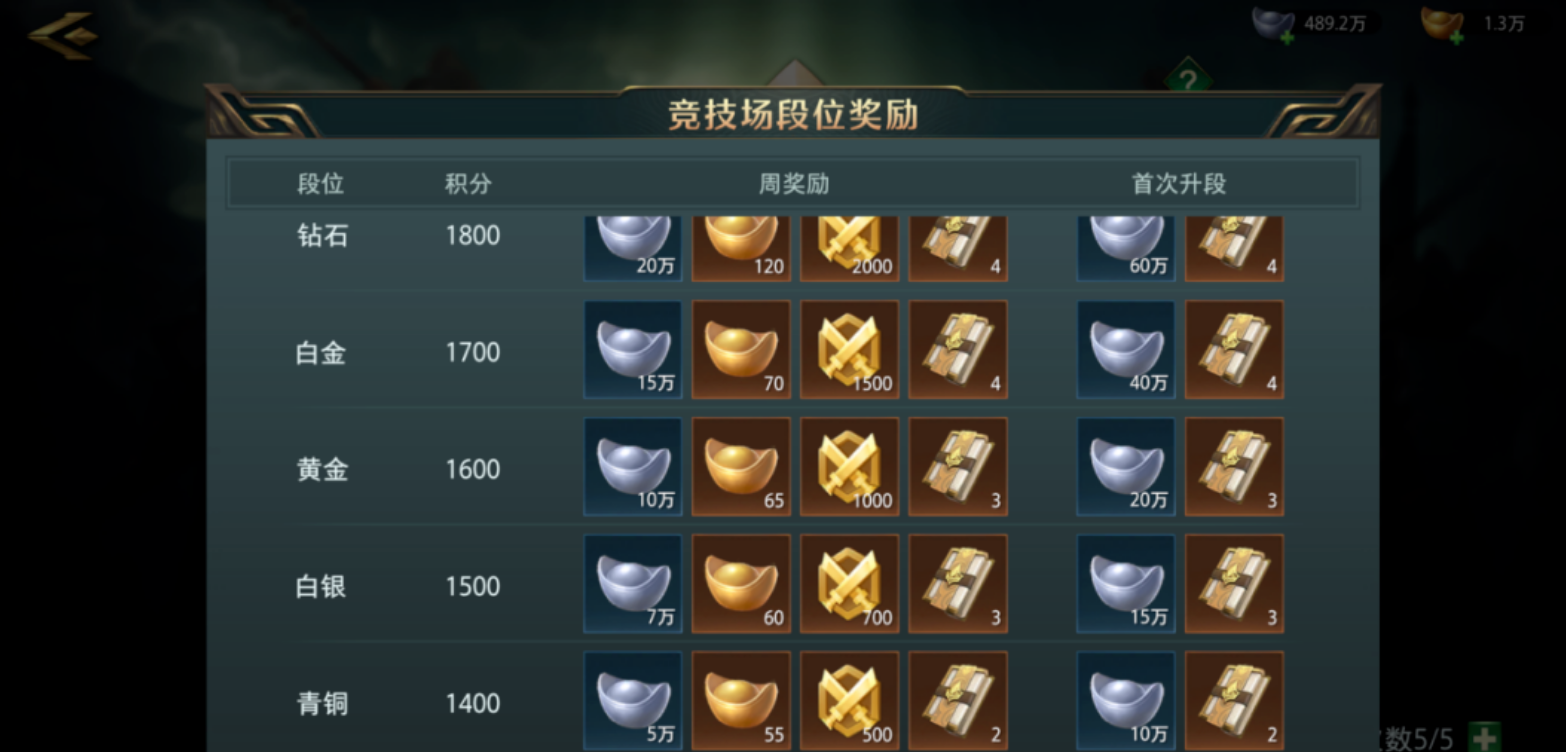Image resolution: width=1566 pixels, height=752 pixels.
Task: Select 白金 weekly 70 gold ingot reward
Action: 741,350
